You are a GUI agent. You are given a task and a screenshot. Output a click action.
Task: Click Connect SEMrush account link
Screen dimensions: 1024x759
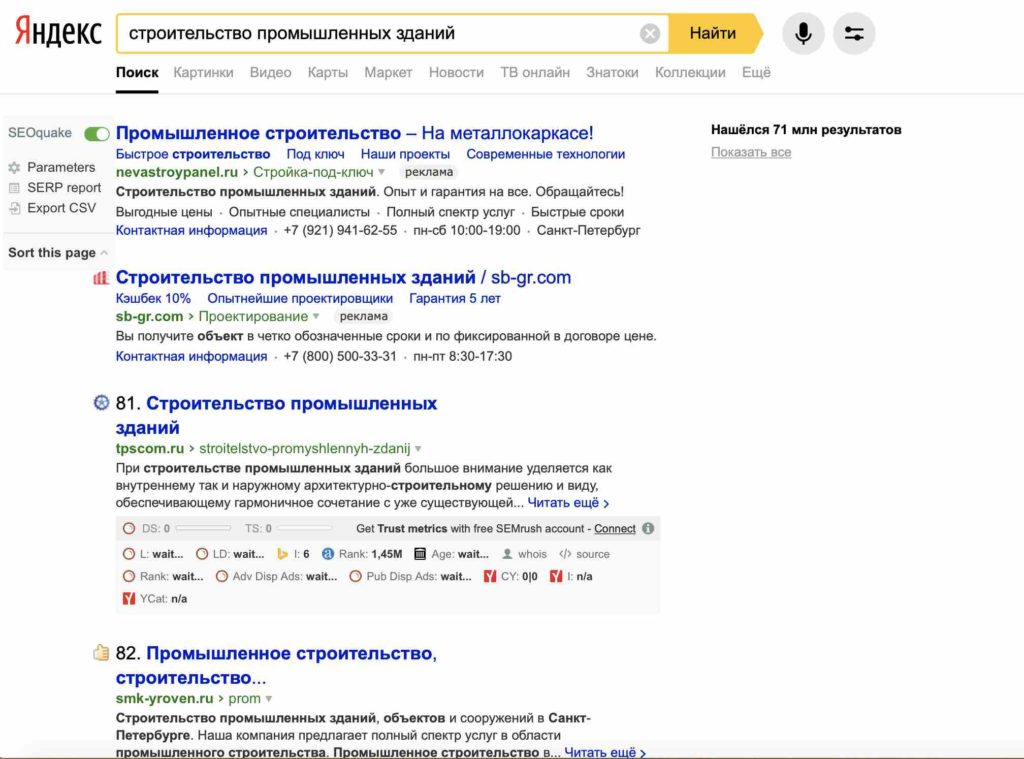click(x=615, y=528)
